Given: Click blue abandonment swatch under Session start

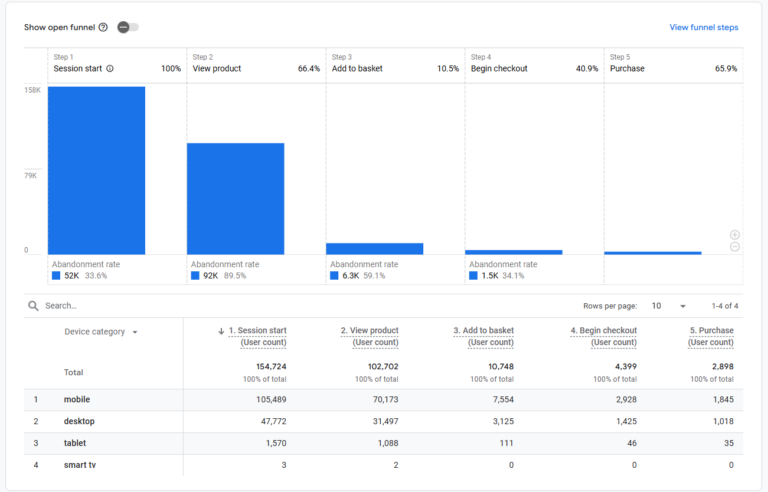Looking at the screenshot, I should (56, 275).
